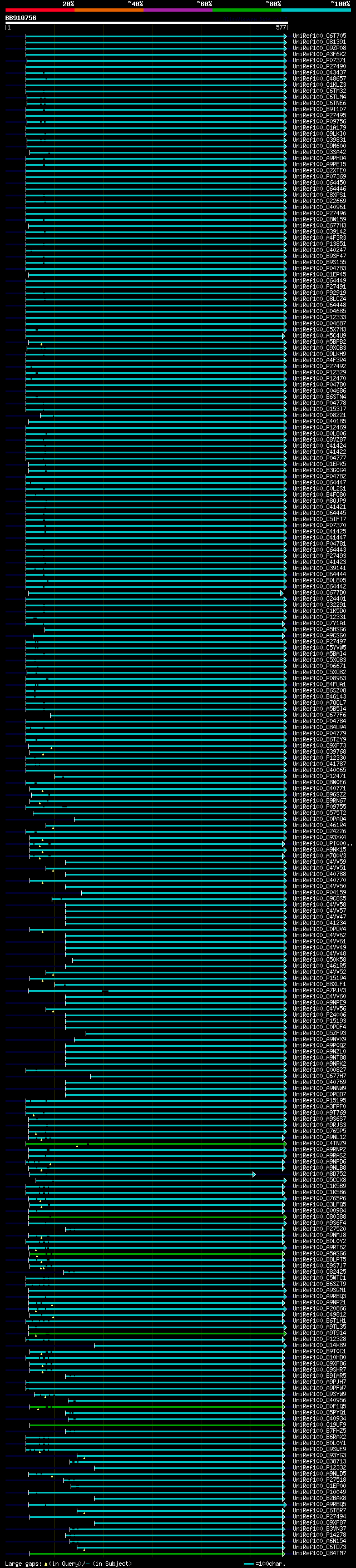Screen dimensions: 356x1568
Task: Select label UniRef100_Q3SA42
Action: tap(319, 152)
